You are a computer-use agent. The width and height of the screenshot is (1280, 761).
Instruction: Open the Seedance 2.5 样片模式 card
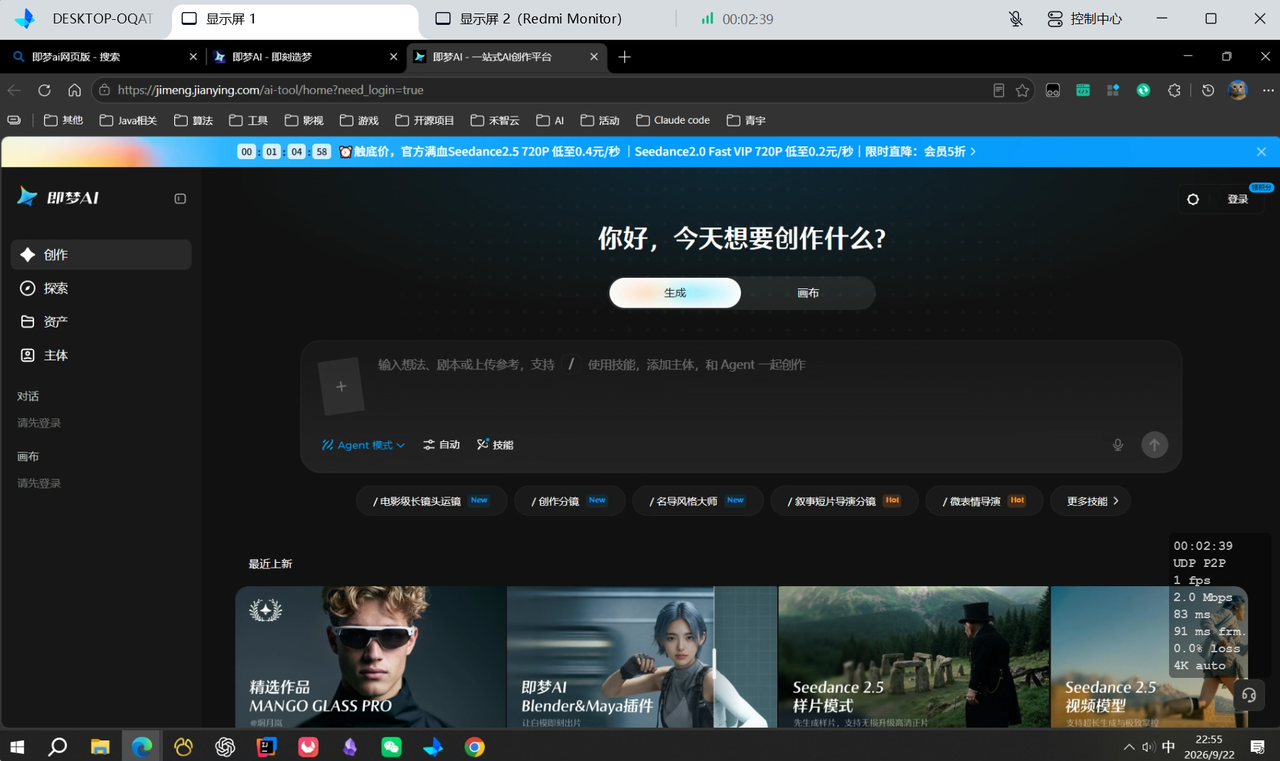point(914,657)
